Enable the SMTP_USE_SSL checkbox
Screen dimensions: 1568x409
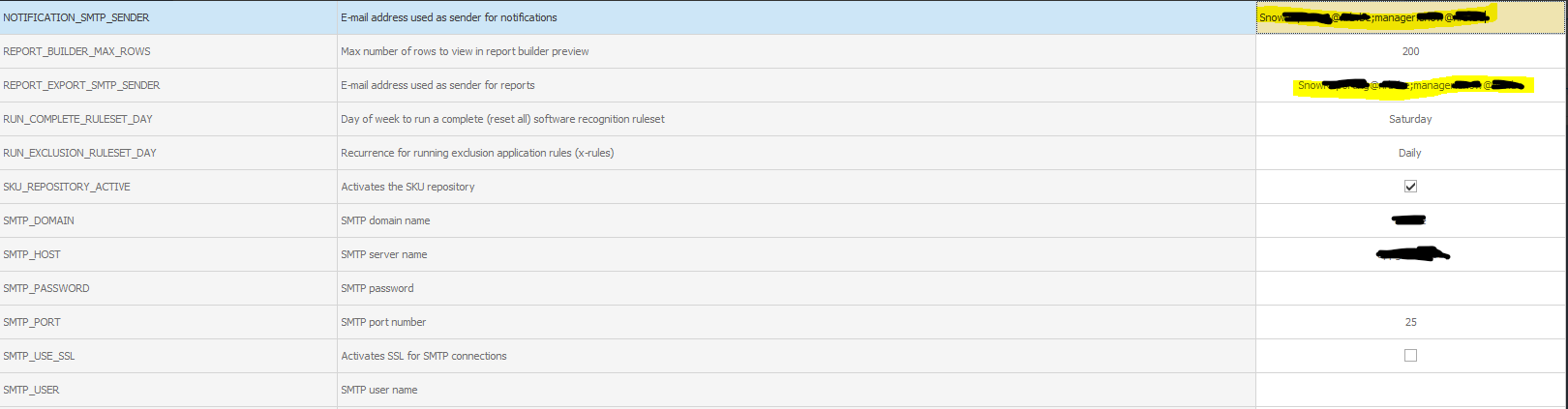(x=1410, y=356)
